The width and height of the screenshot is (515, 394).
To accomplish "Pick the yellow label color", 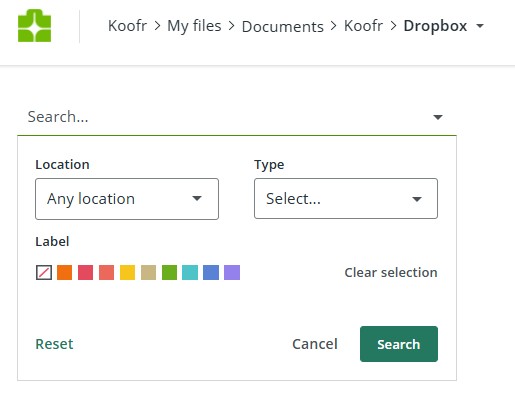I will (127, 272).
